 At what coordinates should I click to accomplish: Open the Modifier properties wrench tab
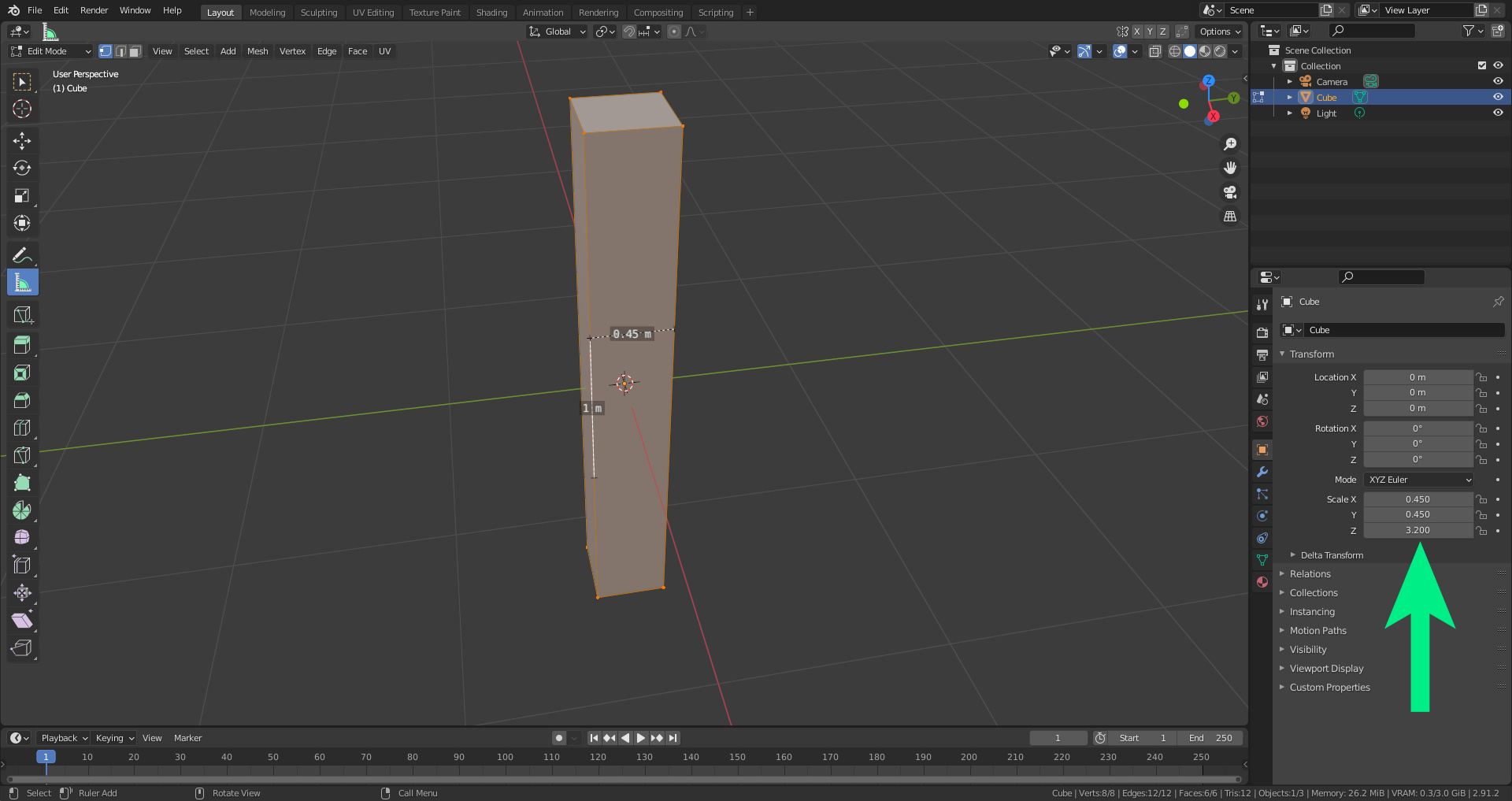(1262, 472)
